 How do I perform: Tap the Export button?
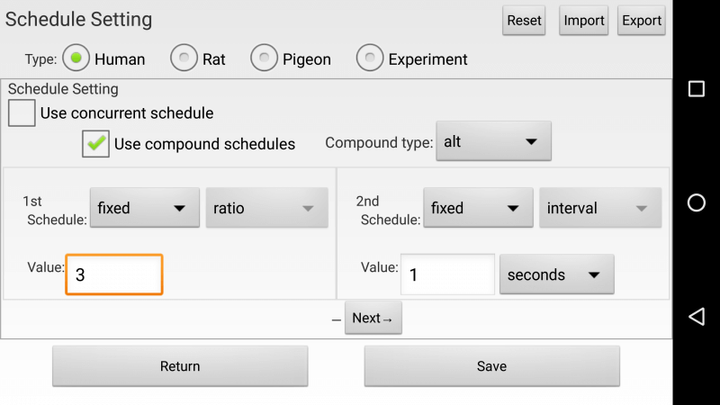[x=641, y=20]
